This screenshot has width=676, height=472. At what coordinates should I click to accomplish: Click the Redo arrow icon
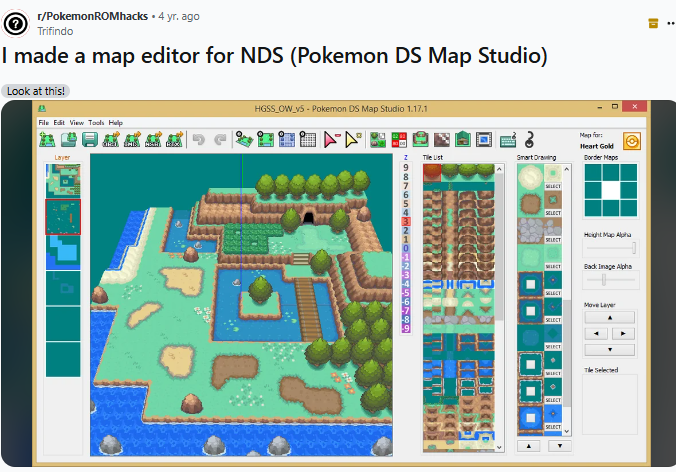pyautogui.click(x=220, y=140)
